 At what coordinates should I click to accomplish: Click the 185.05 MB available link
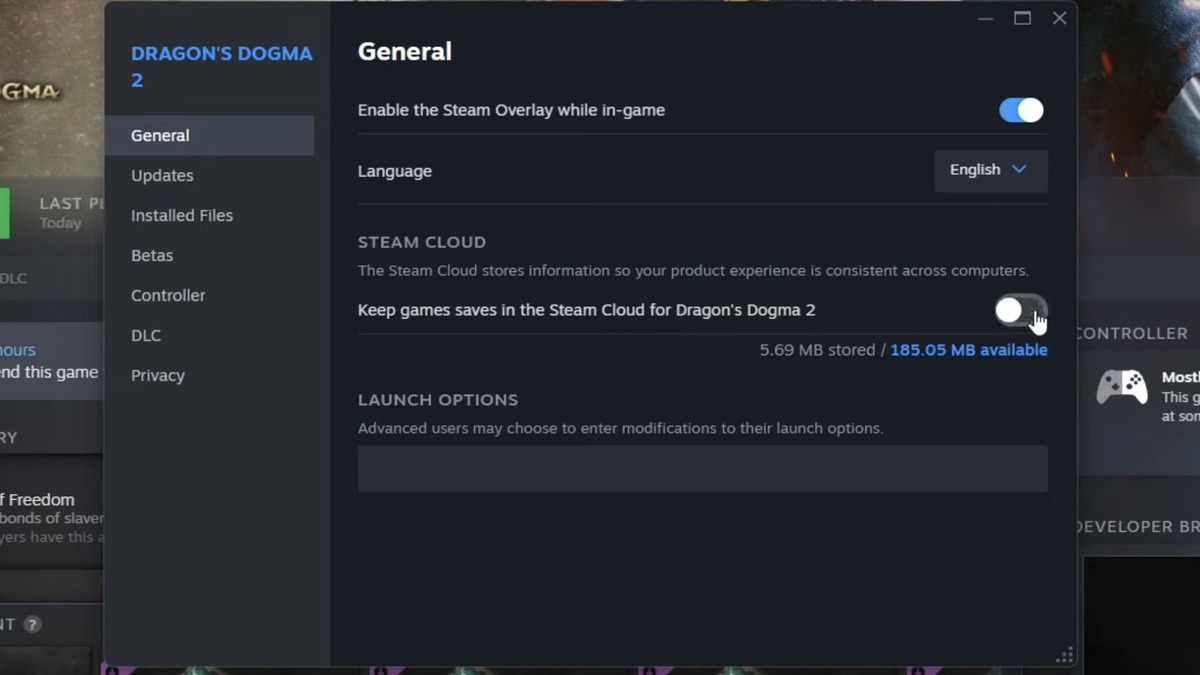(968, 350)
